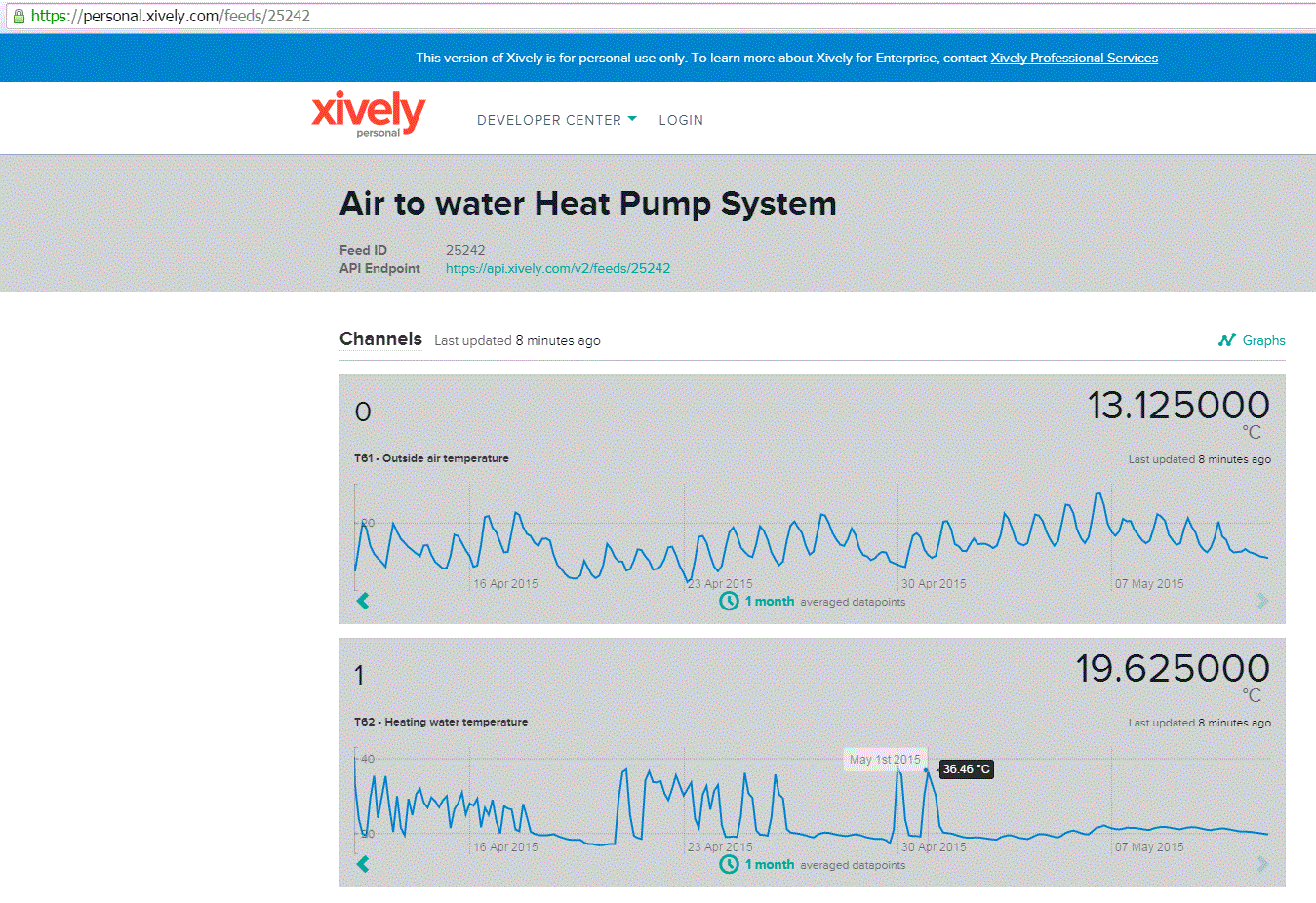The height and width of the screenshot is (903, 1316).
Task: Click the Graphs zigzag icon
Action: click(1226, 340)
